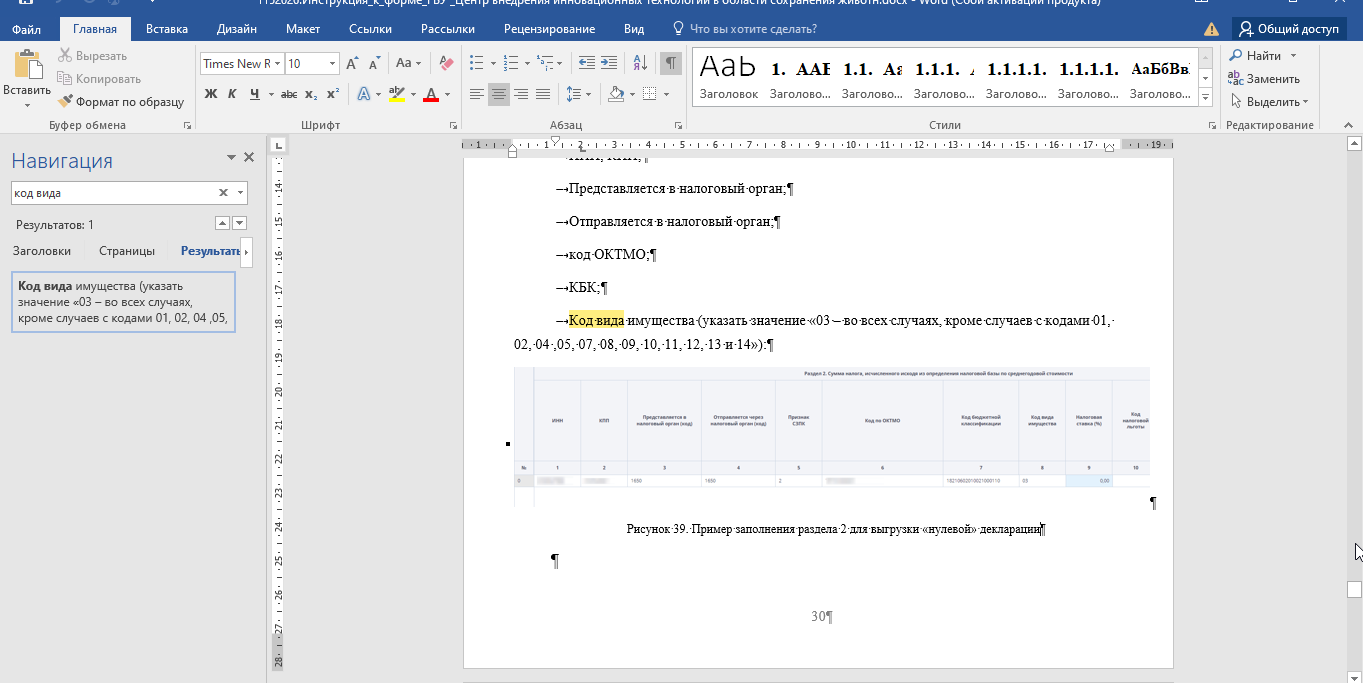The width and height of the screenshot is (1363, 683).
Task: Click the sort A-Z icon
Action: [641, 63]
